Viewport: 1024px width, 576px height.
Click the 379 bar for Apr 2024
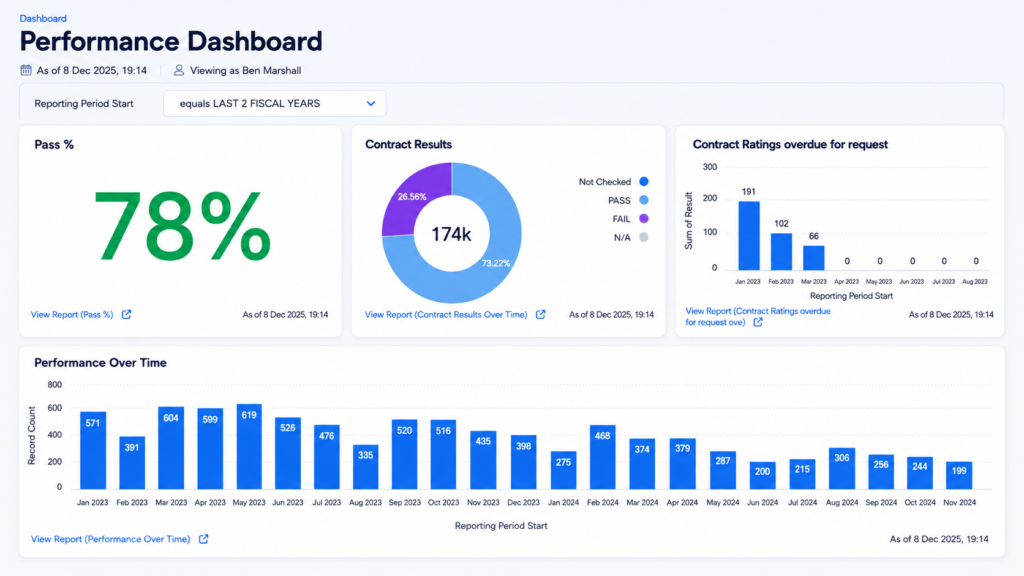[x=682, y=463]
